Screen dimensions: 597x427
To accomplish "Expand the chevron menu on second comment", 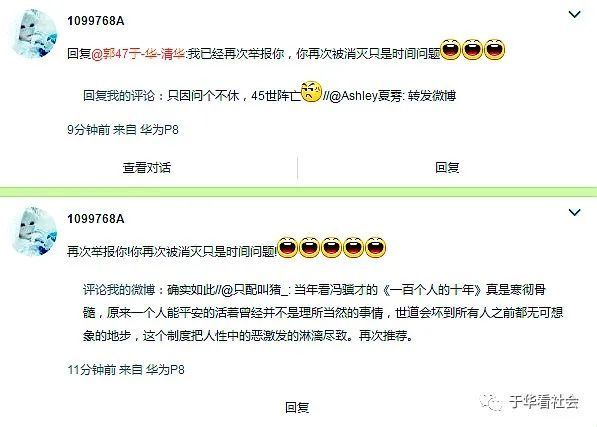I will coord(574,212).
